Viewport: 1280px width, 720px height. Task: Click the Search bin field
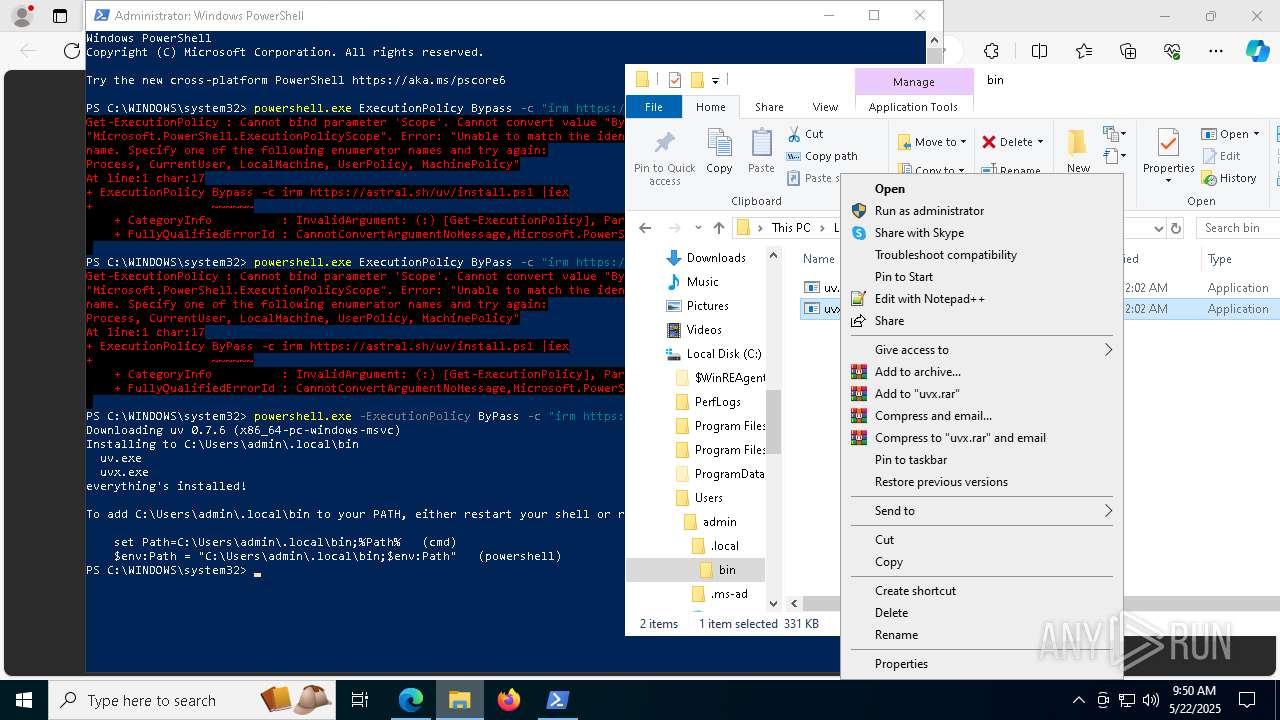coord(1239,228)
